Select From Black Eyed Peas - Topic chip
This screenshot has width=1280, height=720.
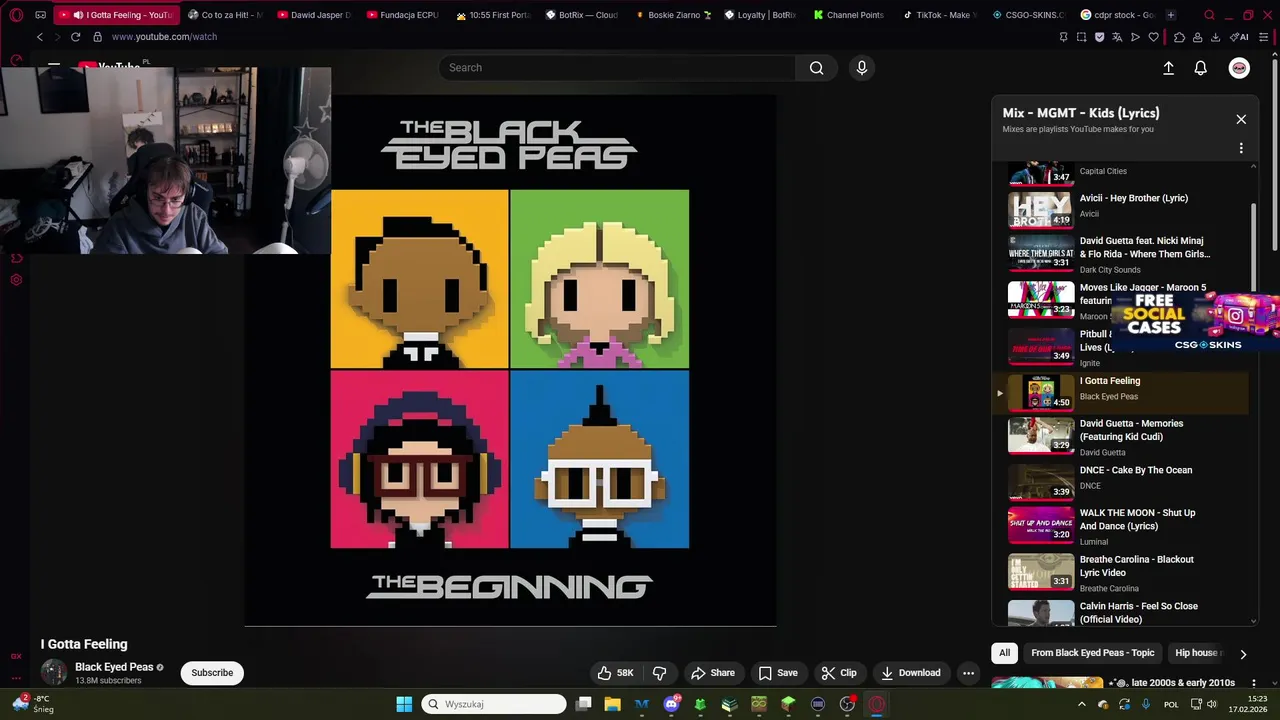[x=1093, y=653]
